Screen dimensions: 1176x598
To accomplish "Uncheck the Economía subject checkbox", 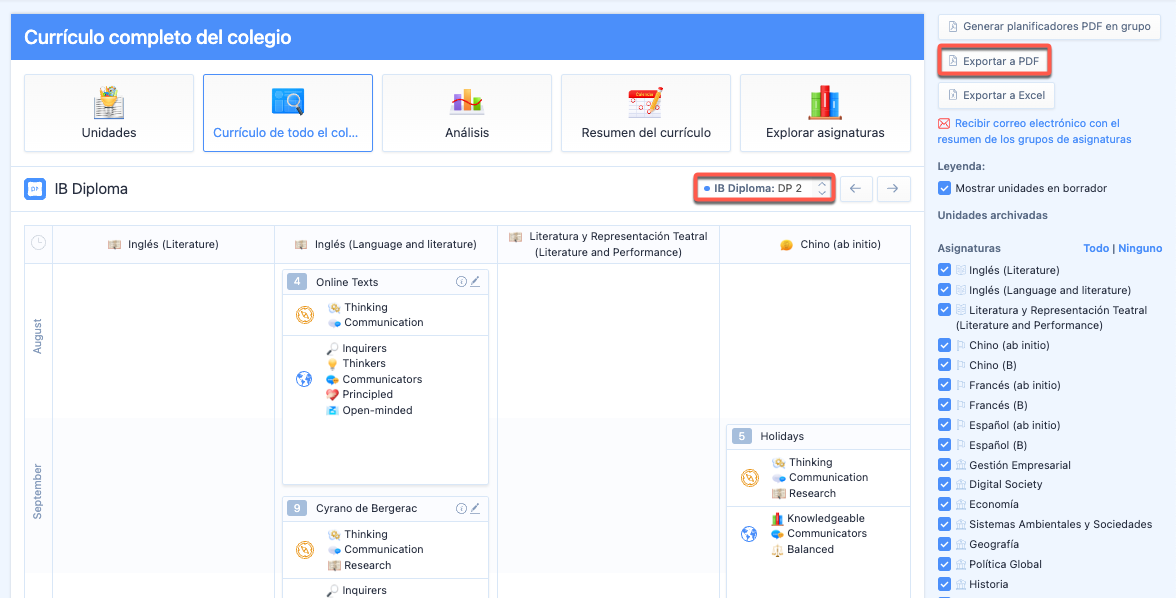I will pos(945,505).
